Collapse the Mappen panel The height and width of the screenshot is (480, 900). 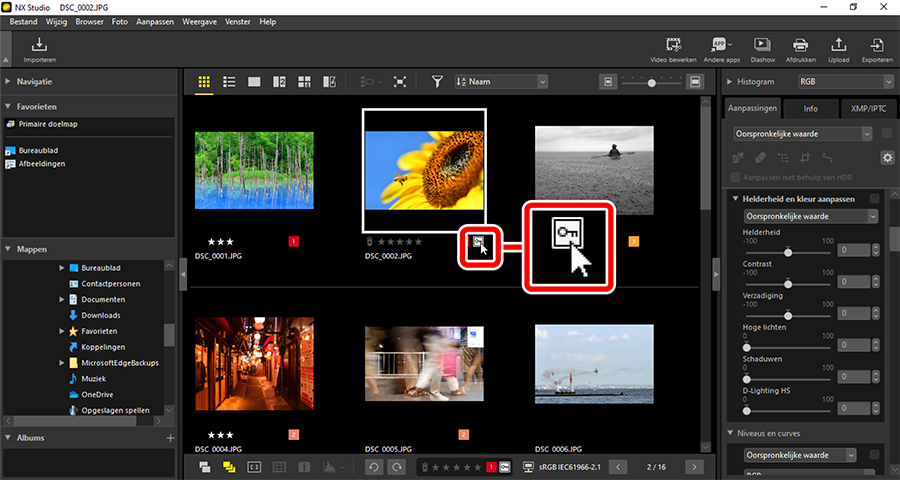point(8,249)
